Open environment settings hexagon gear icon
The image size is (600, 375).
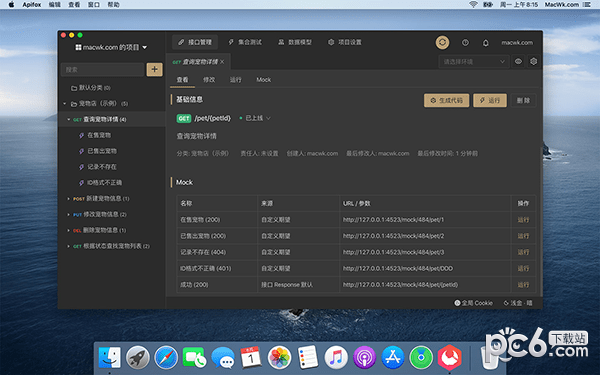pyautogui.click(x=533, y=62)
